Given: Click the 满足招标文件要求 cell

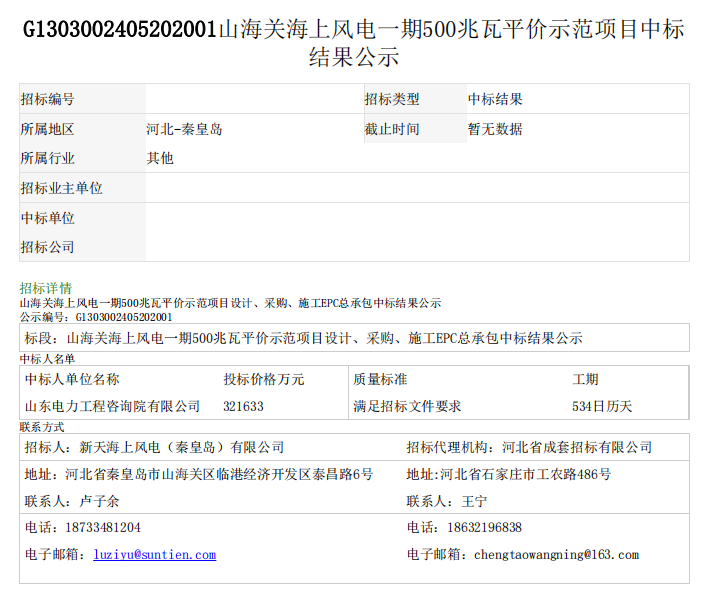Looking at the screenshot, I should tap(407, 406).
